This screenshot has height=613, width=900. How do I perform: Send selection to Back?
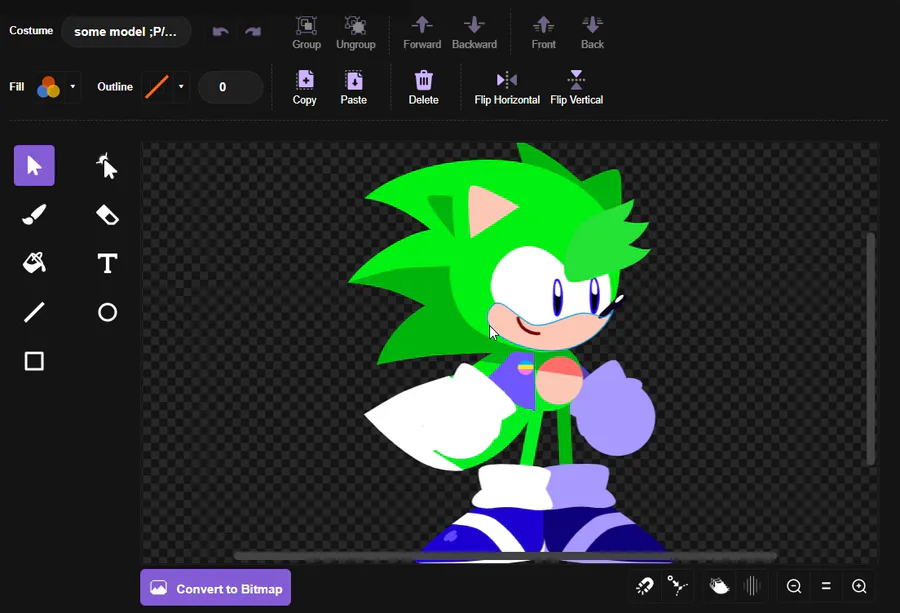click(592, 33)
